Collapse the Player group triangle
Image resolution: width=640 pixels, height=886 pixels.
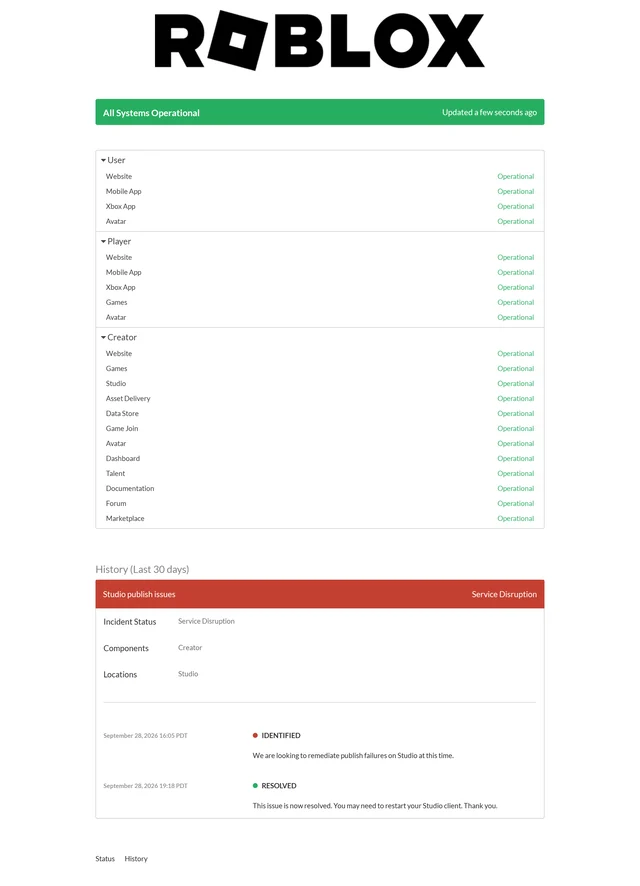click(103, 241)
